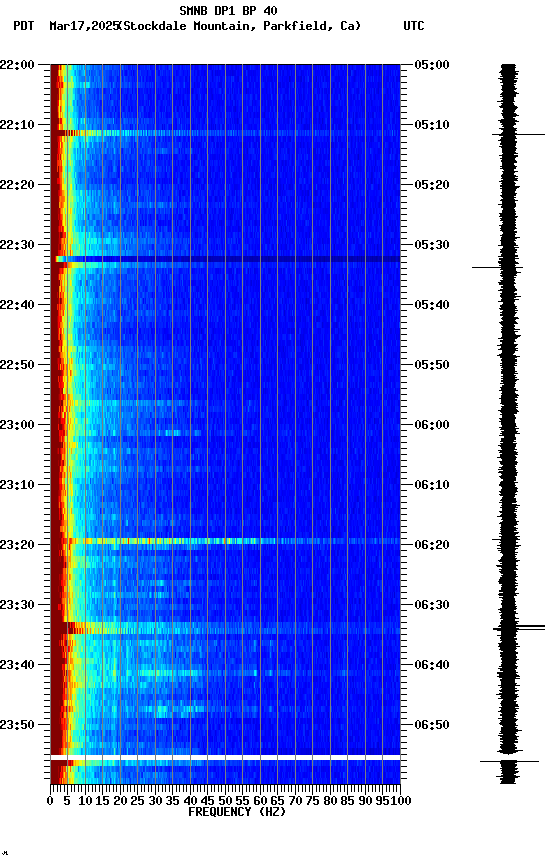
Task: Click the 10 Hz frequency axis label
Action: point(85,801)
